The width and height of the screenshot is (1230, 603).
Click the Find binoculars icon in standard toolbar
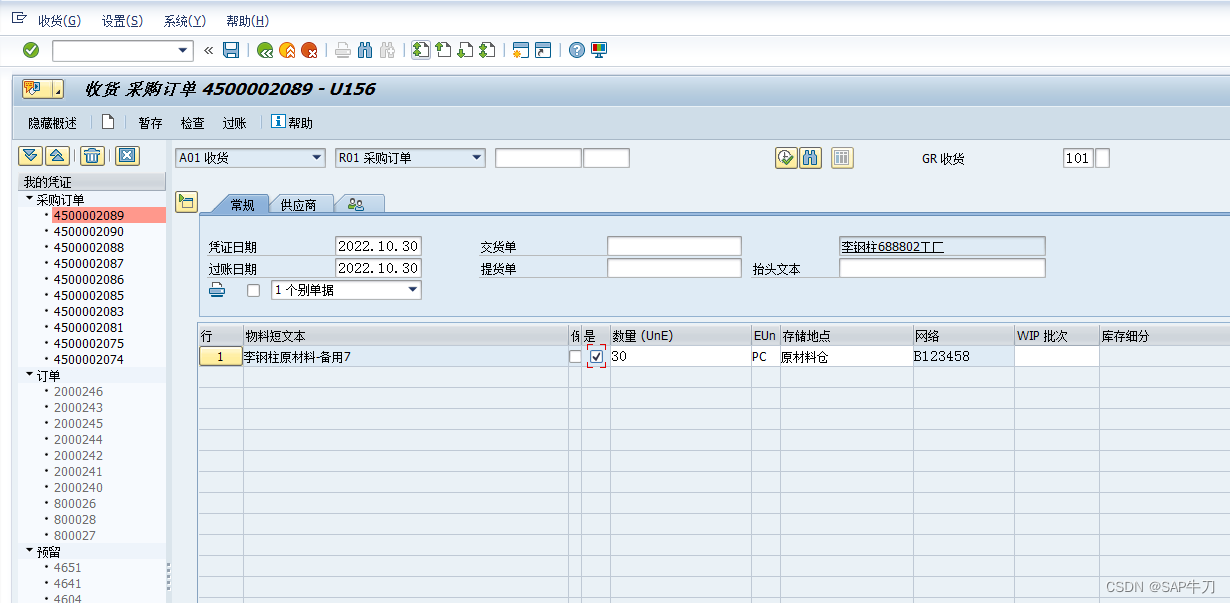click(x=365, y=50)
